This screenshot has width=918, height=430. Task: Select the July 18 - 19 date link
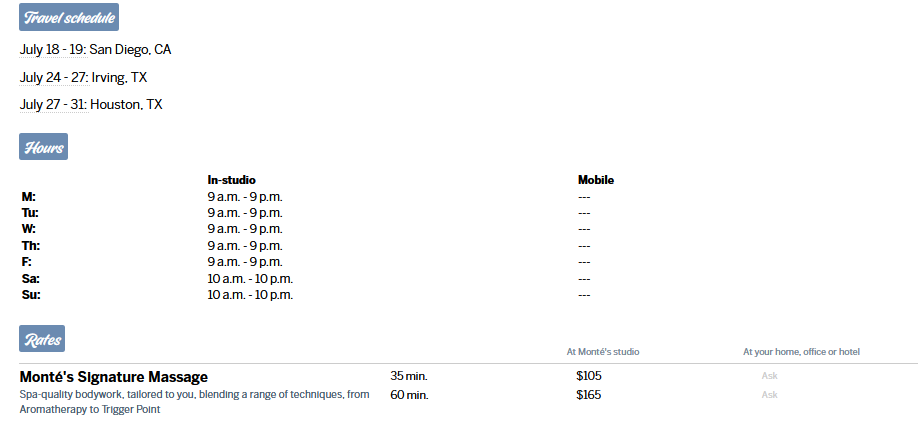53,50
